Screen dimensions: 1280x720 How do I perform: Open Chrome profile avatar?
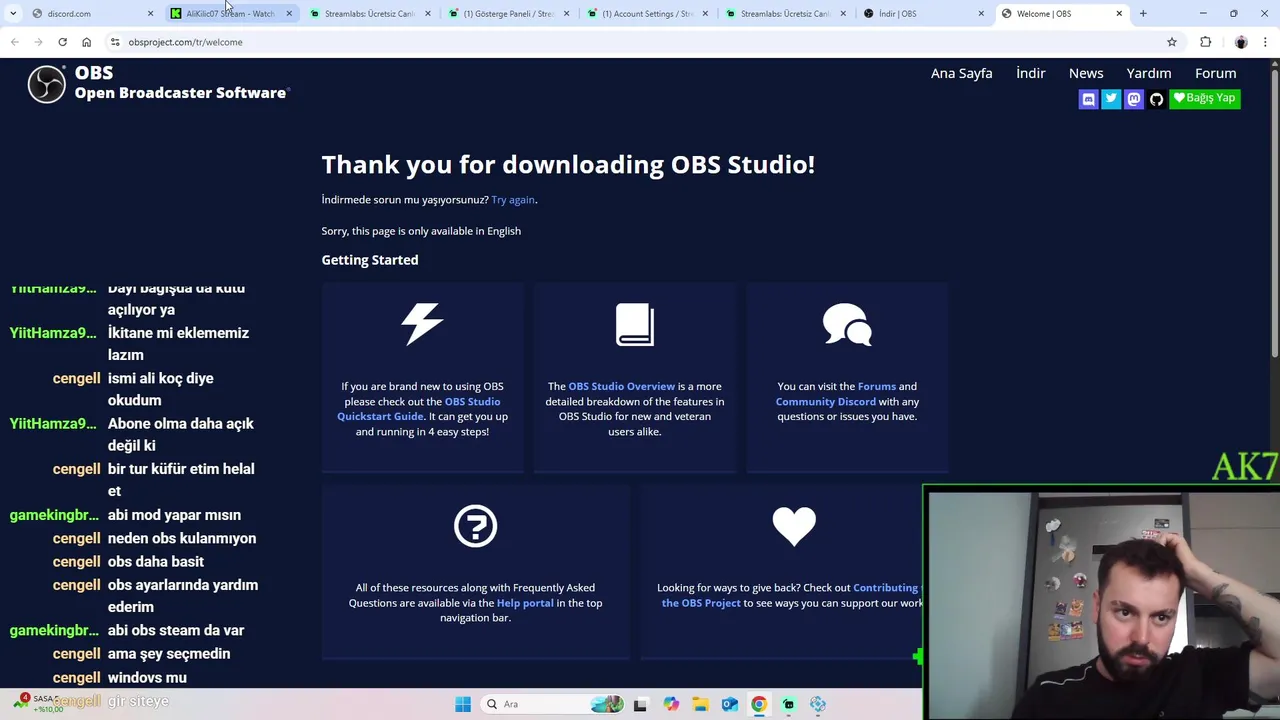point(1241,42)
